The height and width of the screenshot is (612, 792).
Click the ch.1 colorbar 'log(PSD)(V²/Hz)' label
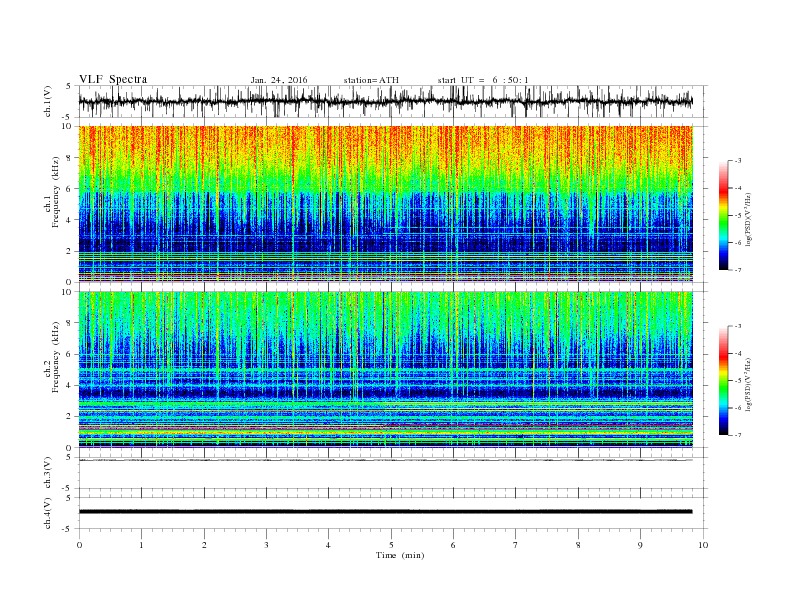pyautogui.click(x=749, y=219)
